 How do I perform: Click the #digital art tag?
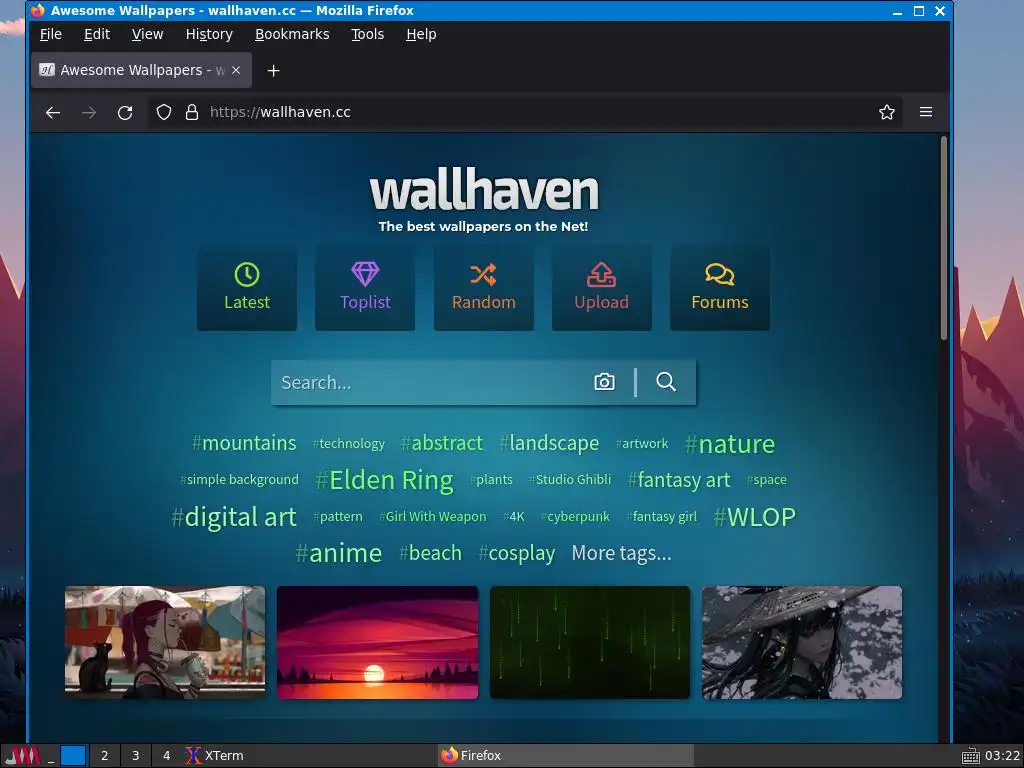(234, 517)
